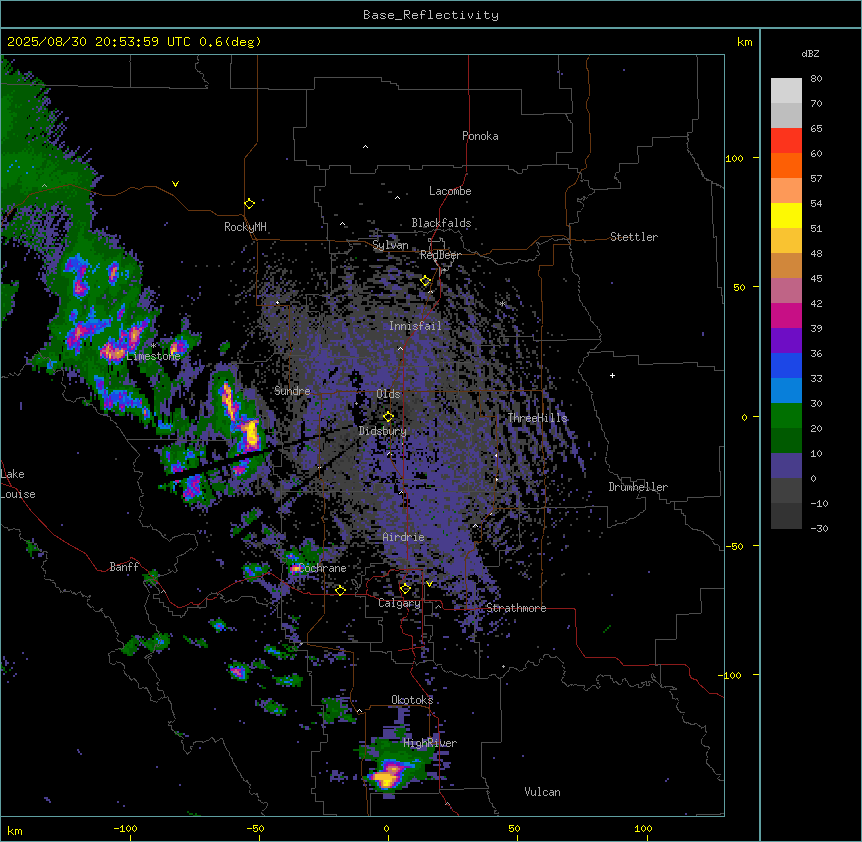Select the Olds label
The width and height of the screenshot is (862, 842).
388,394
